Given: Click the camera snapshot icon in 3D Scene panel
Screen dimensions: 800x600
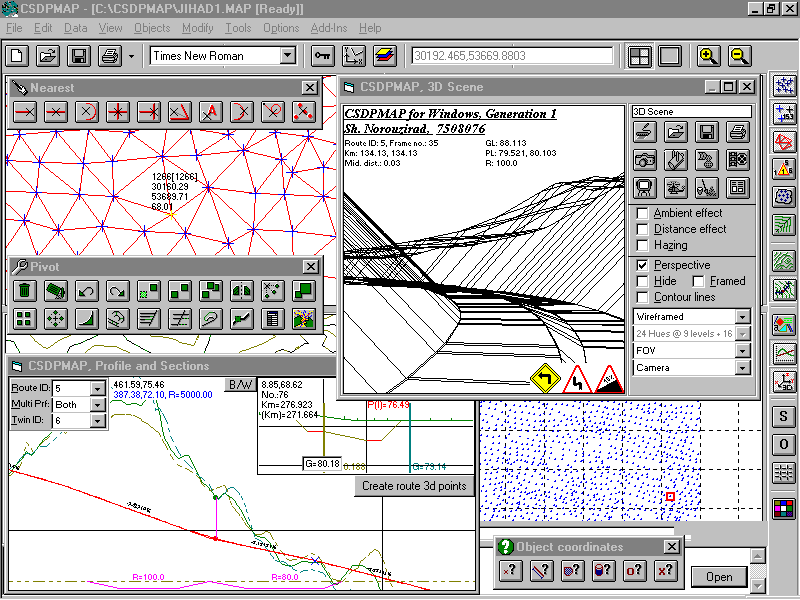Looking at the screenshot, I should [645, 160].
